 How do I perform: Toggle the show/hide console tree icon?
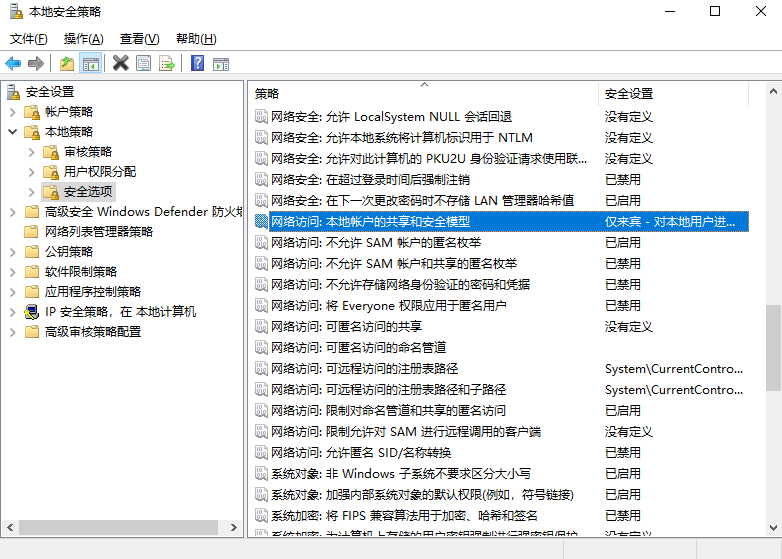(x=91, y=64)
